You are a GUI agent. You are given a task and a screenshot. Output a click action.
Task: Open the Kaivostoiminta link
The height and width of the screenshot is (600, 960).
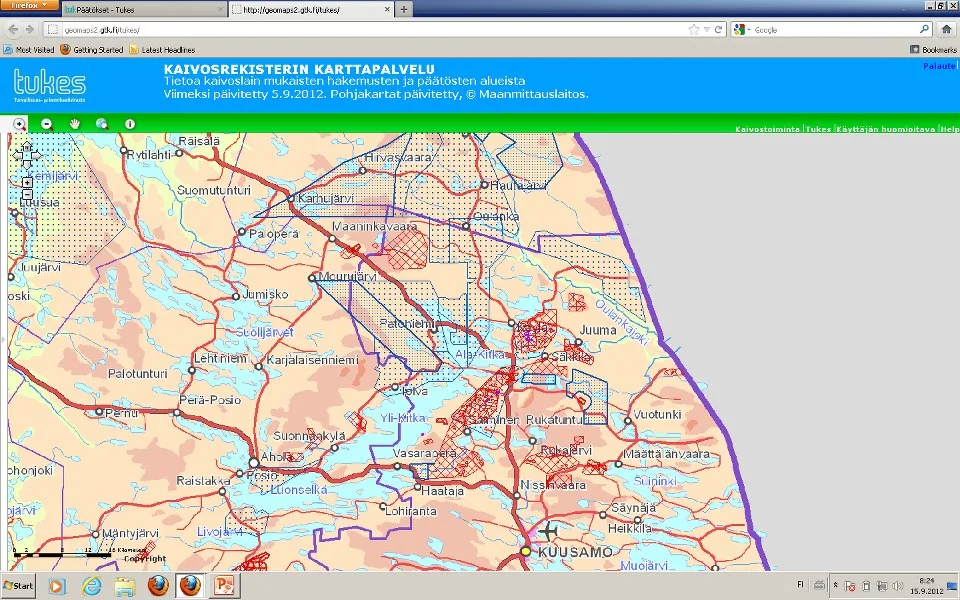point(767,130)
